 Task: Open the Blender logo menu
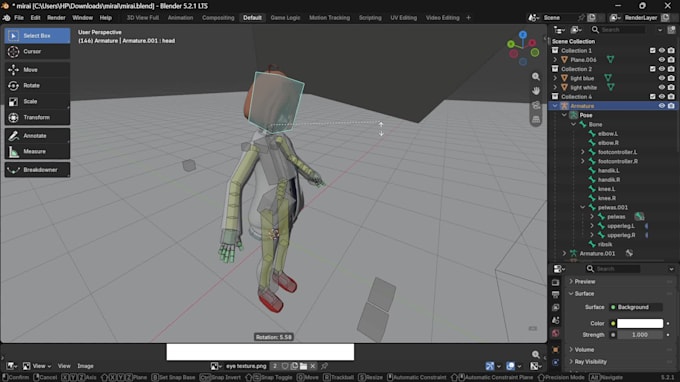pos(7,18)
